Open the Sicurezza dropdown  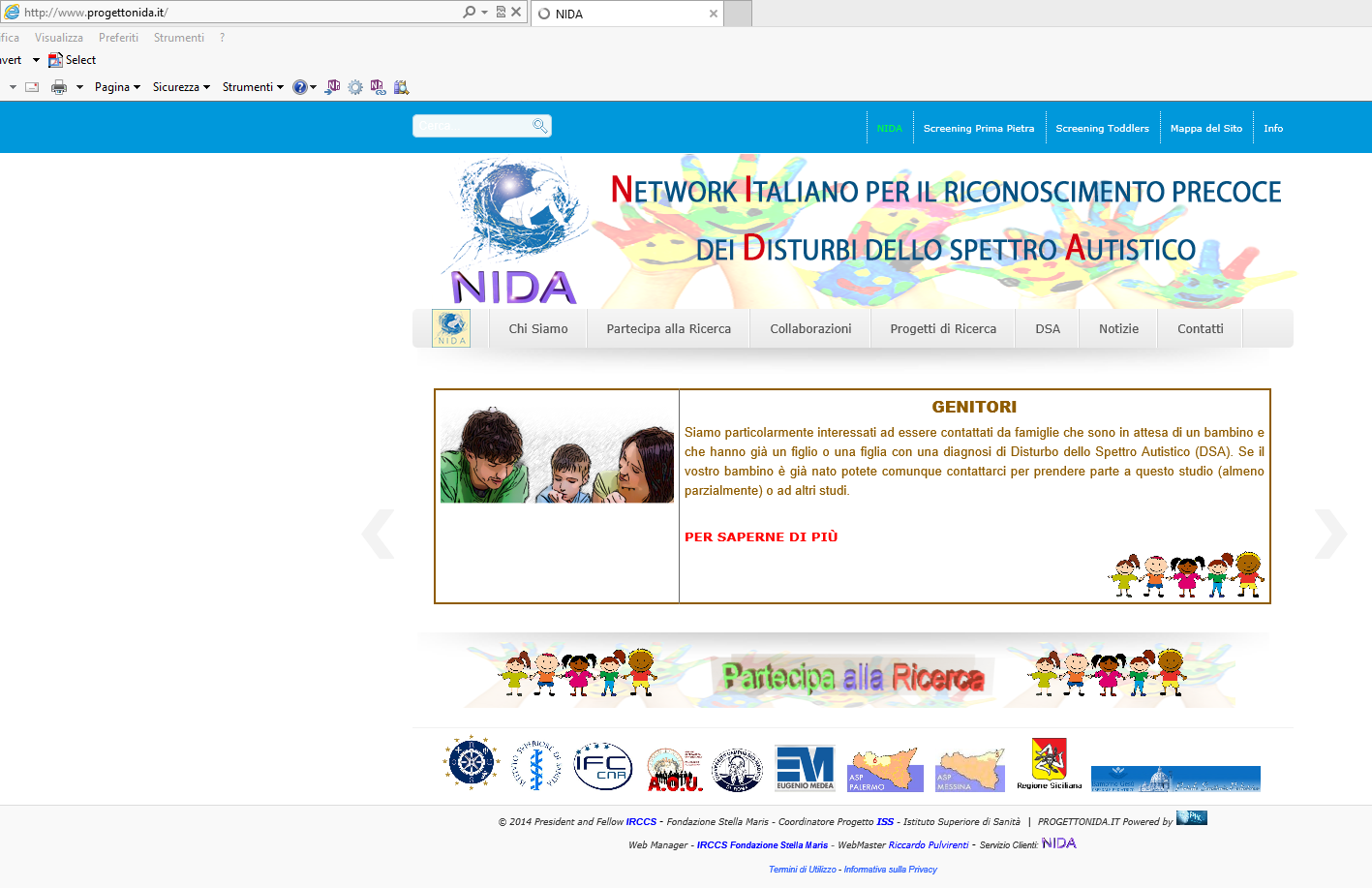click(181, 87)
